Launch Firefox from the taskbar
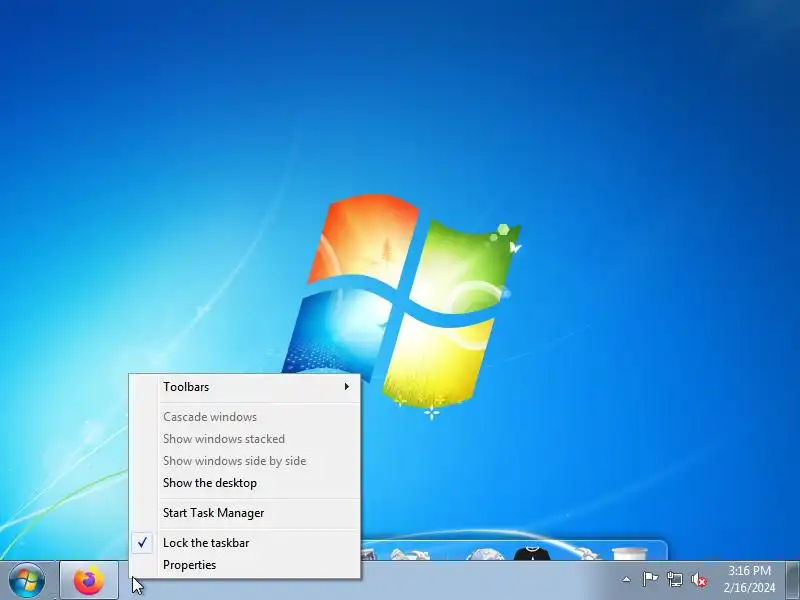This screenshot has width=800, height=600. pyautogui.click(x=89, y=581)
